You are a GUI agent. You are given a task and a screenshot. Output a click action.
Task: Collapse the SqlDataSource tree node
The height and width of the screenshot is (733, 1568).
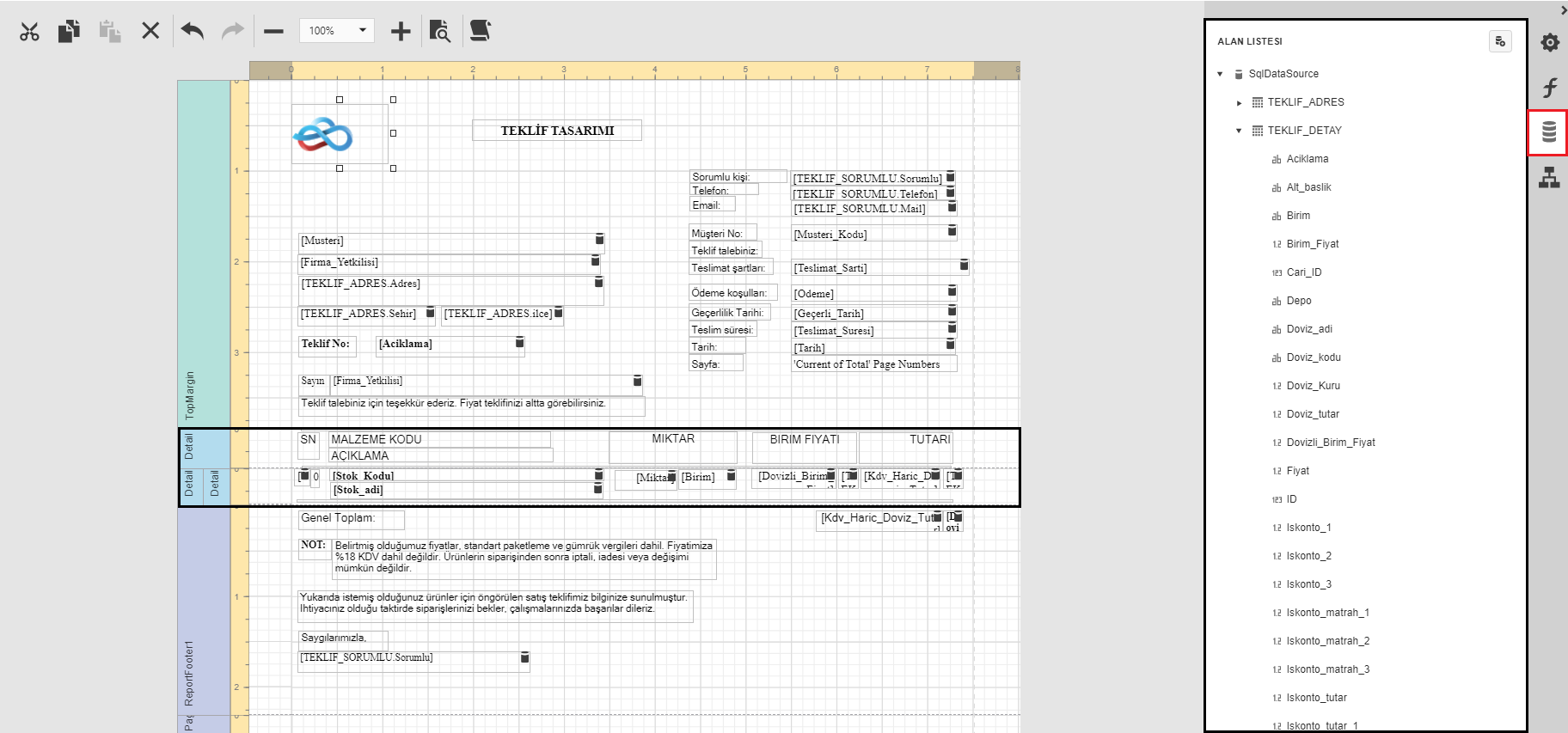pyautogui.click(x=1220, y=74)
